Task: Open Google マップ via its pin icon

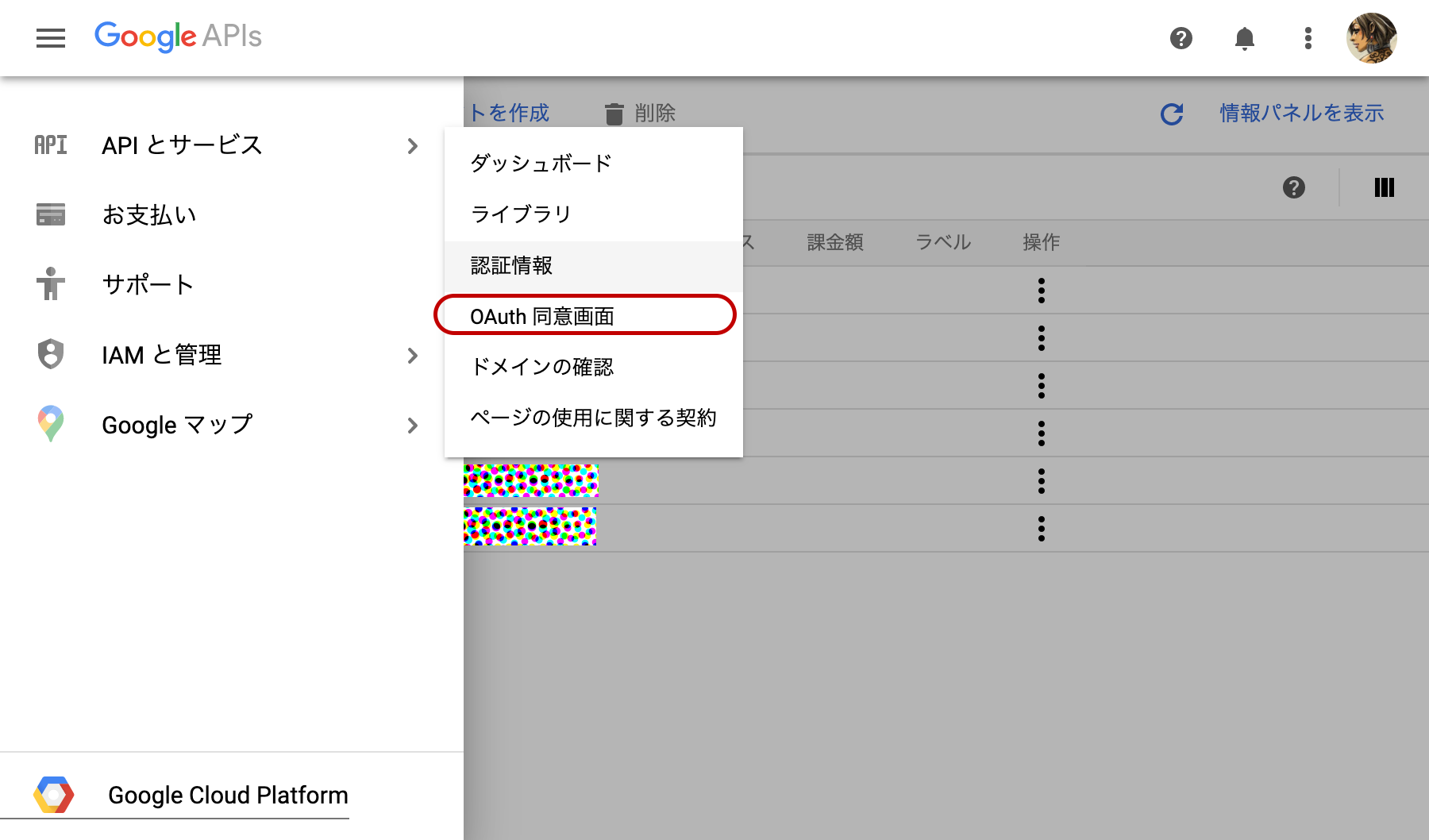Action: click(x=49, y=424)
